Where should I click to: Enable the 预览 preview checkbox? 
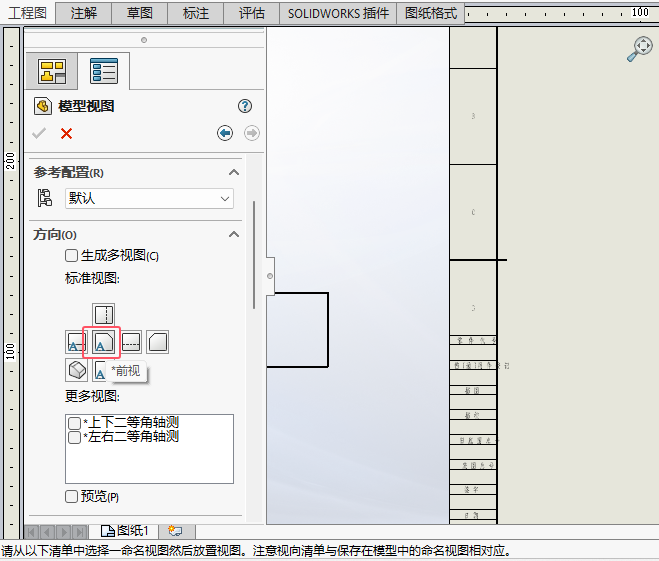[71, 496]
